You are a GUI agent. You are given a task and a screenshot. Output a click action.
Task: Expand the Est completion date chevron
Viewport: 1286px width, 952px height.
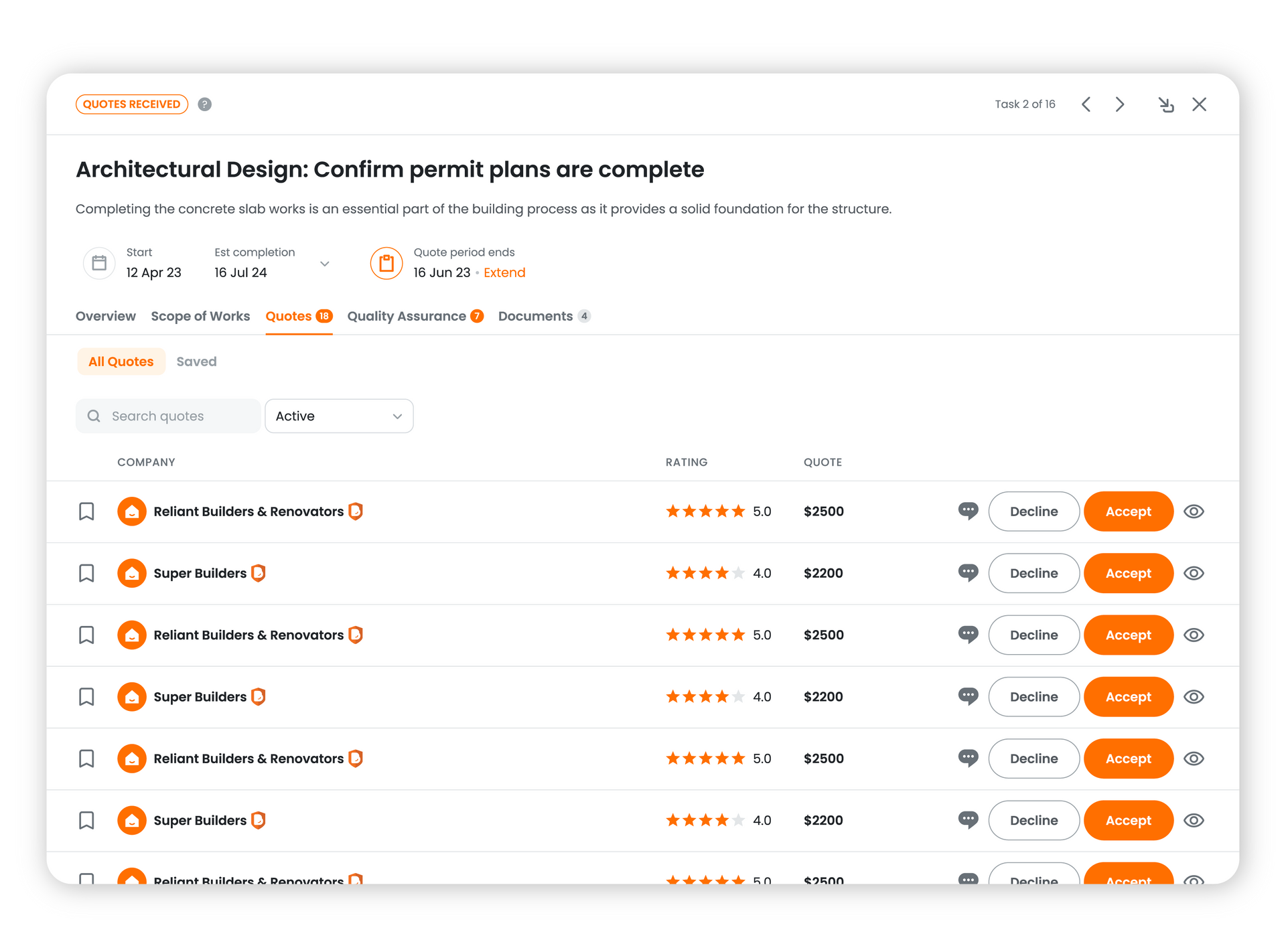(325, 264)
